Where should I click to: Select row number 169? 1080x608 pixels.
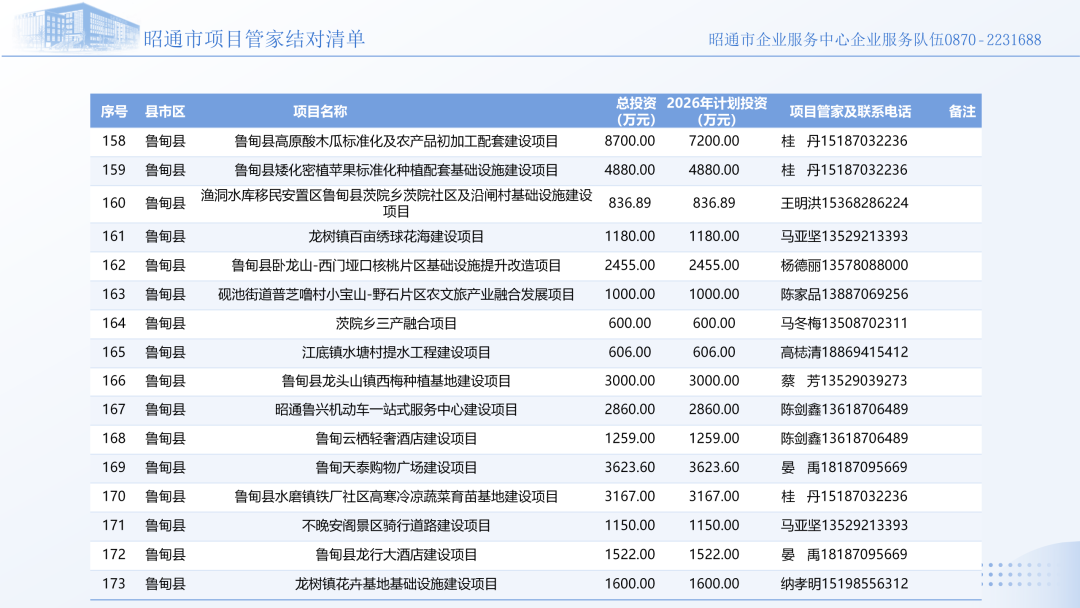click(x=114, y=468)
